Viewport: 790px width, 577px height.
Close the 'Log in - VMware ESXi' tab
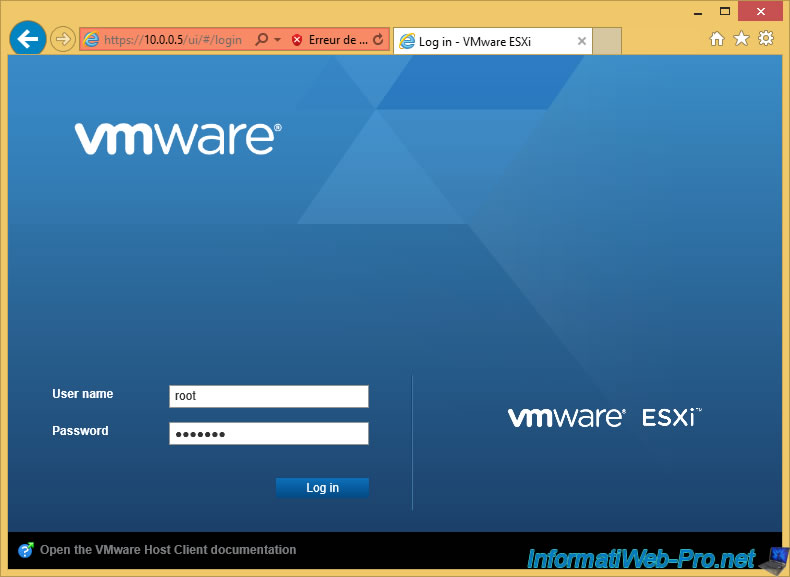coord(581,41)
